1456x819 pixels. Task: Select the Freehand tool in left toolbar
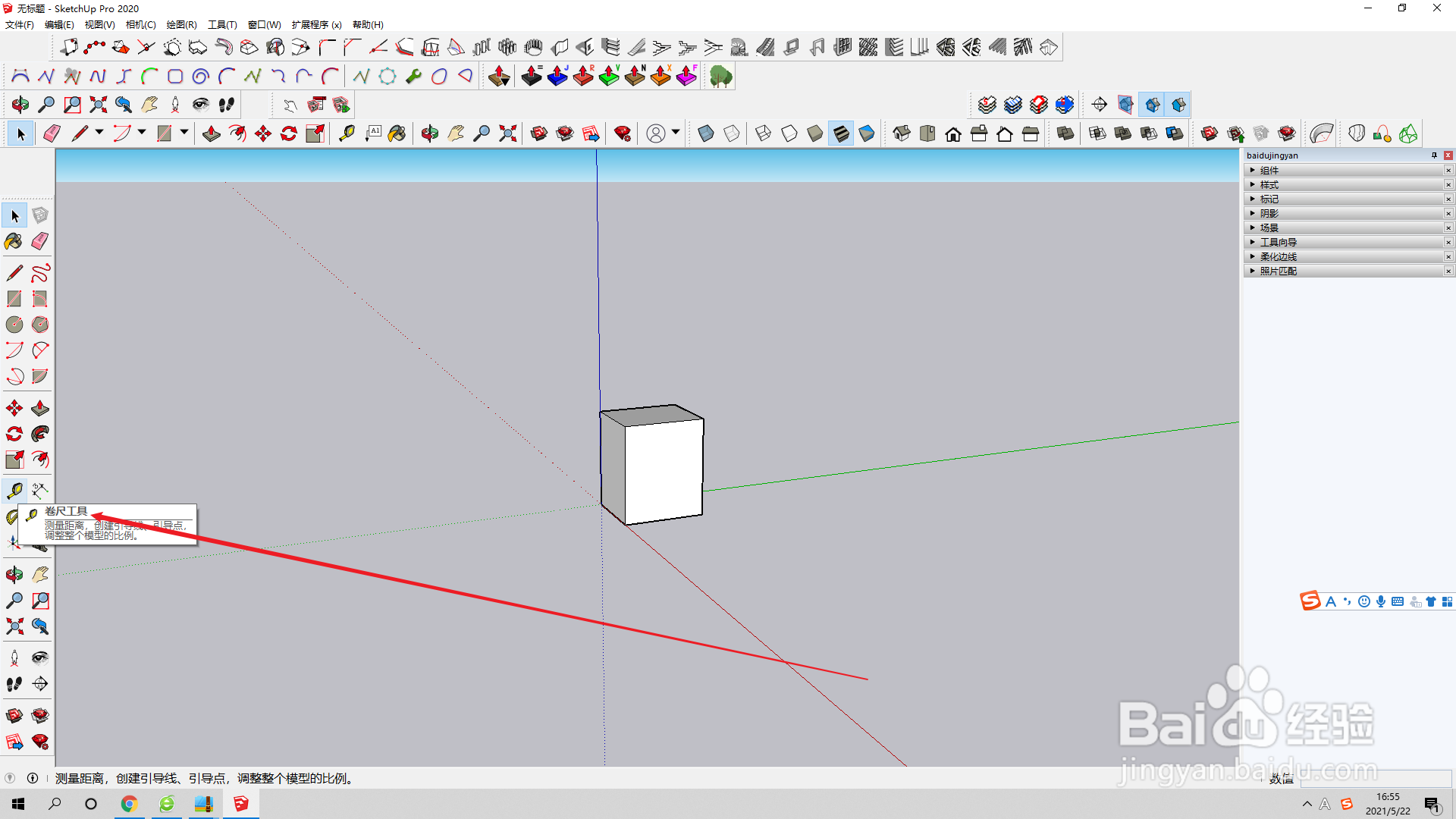[x=40, y=272]
